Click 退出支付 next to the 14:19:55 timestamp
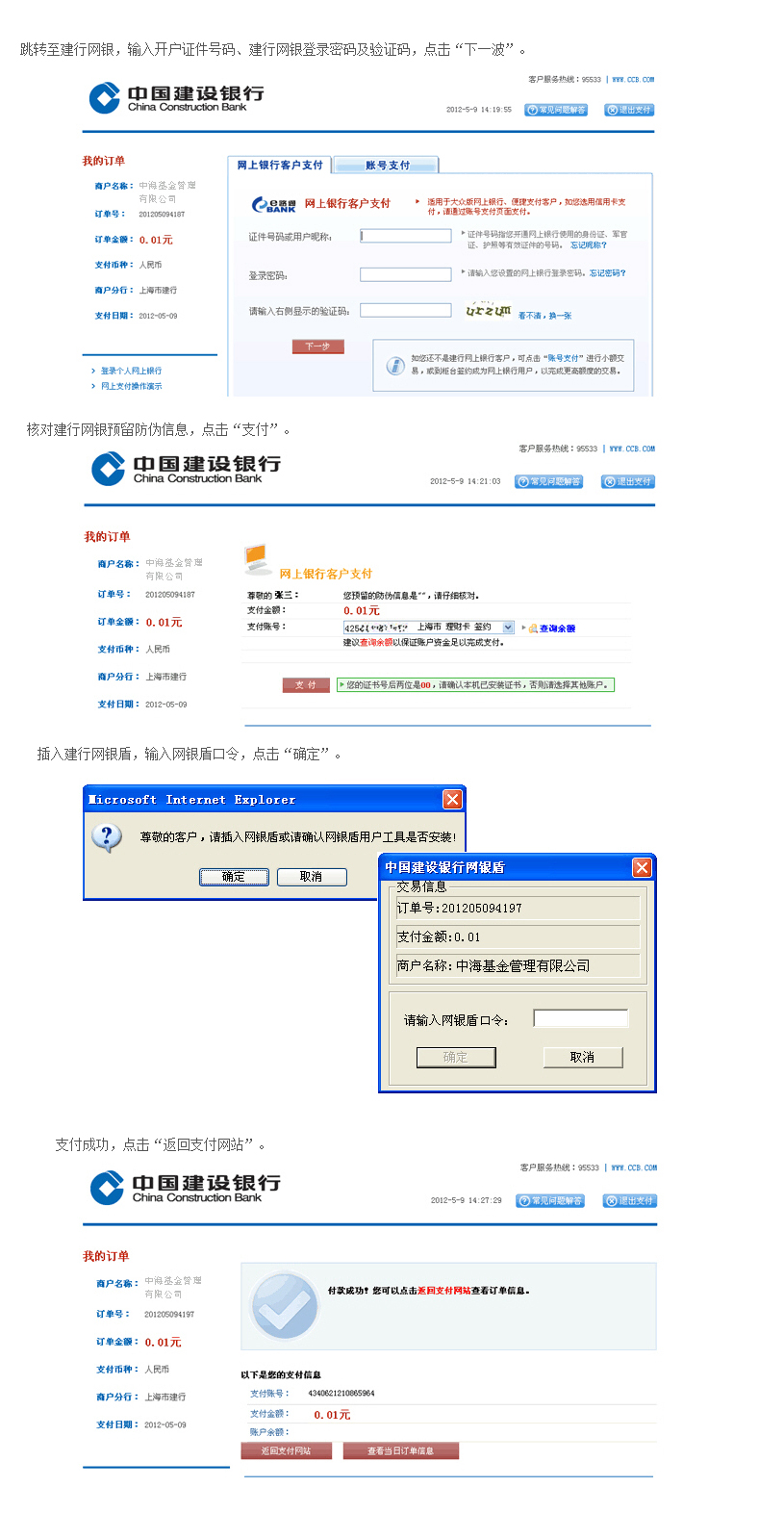Viewport: 784px width, 1513px height. [629, 110]
